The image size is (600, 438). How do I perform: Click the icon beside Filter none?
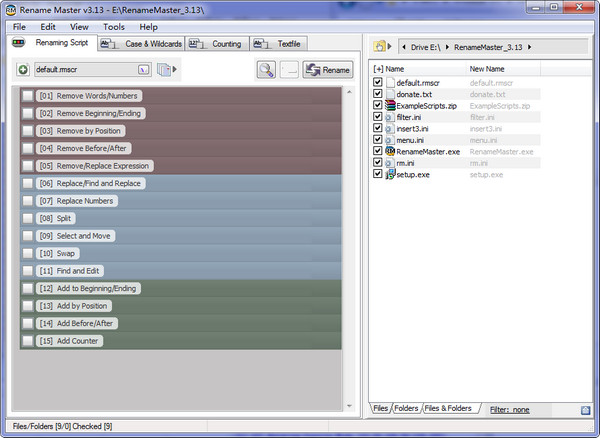tap(585, 410)
